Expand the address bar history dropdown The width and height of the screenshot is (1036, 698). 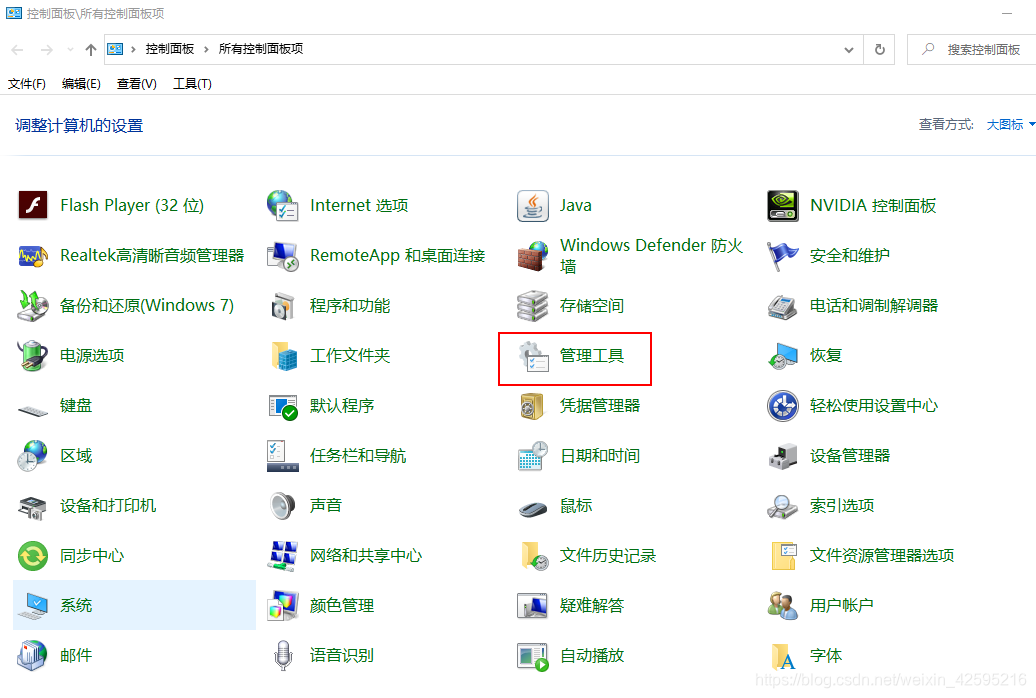[849, 50]
